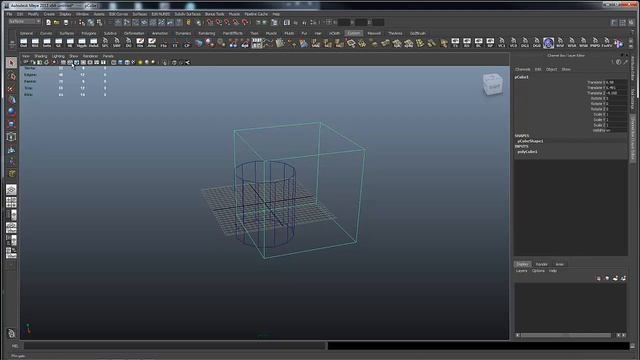Open the File menu
The image size is (640, 360).
point(9,14)
